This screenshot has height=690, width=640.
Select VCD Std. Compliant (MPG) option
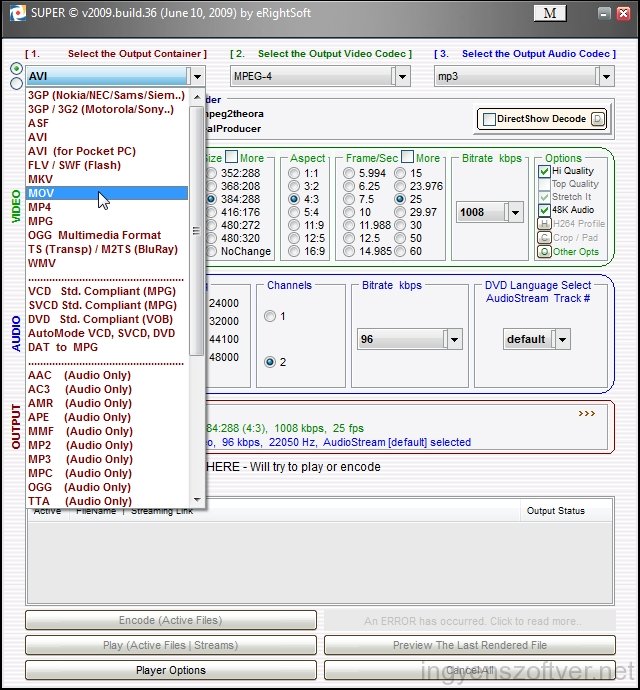click(107, 291)
